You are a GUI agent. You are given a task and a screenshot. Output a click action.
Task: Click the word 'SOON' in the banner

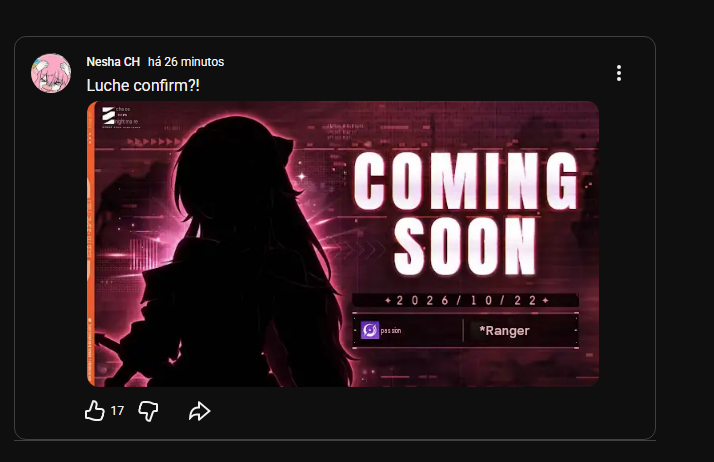[x=464, y=247]
